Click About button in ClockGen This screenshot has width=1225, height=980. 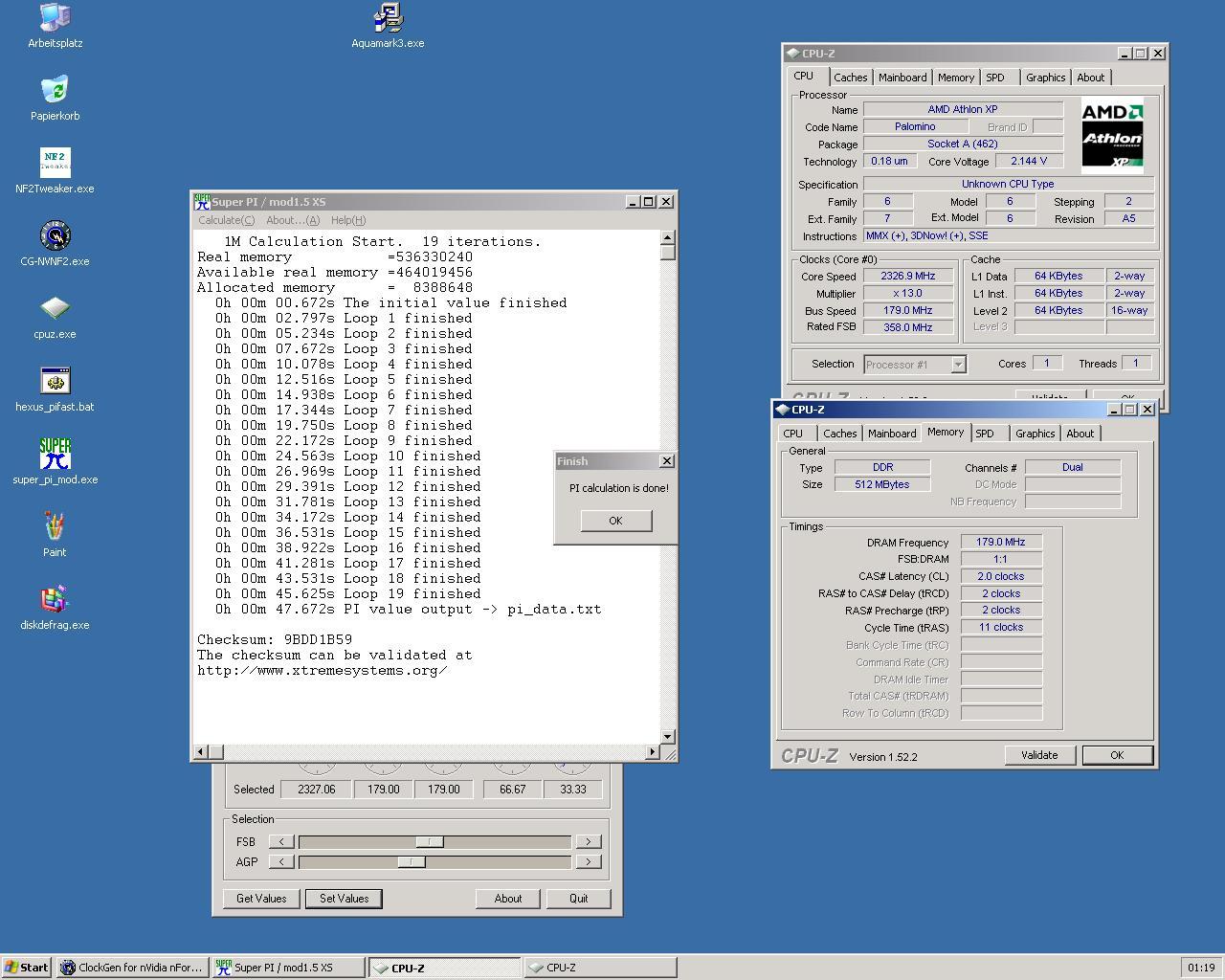click(508, 899)
